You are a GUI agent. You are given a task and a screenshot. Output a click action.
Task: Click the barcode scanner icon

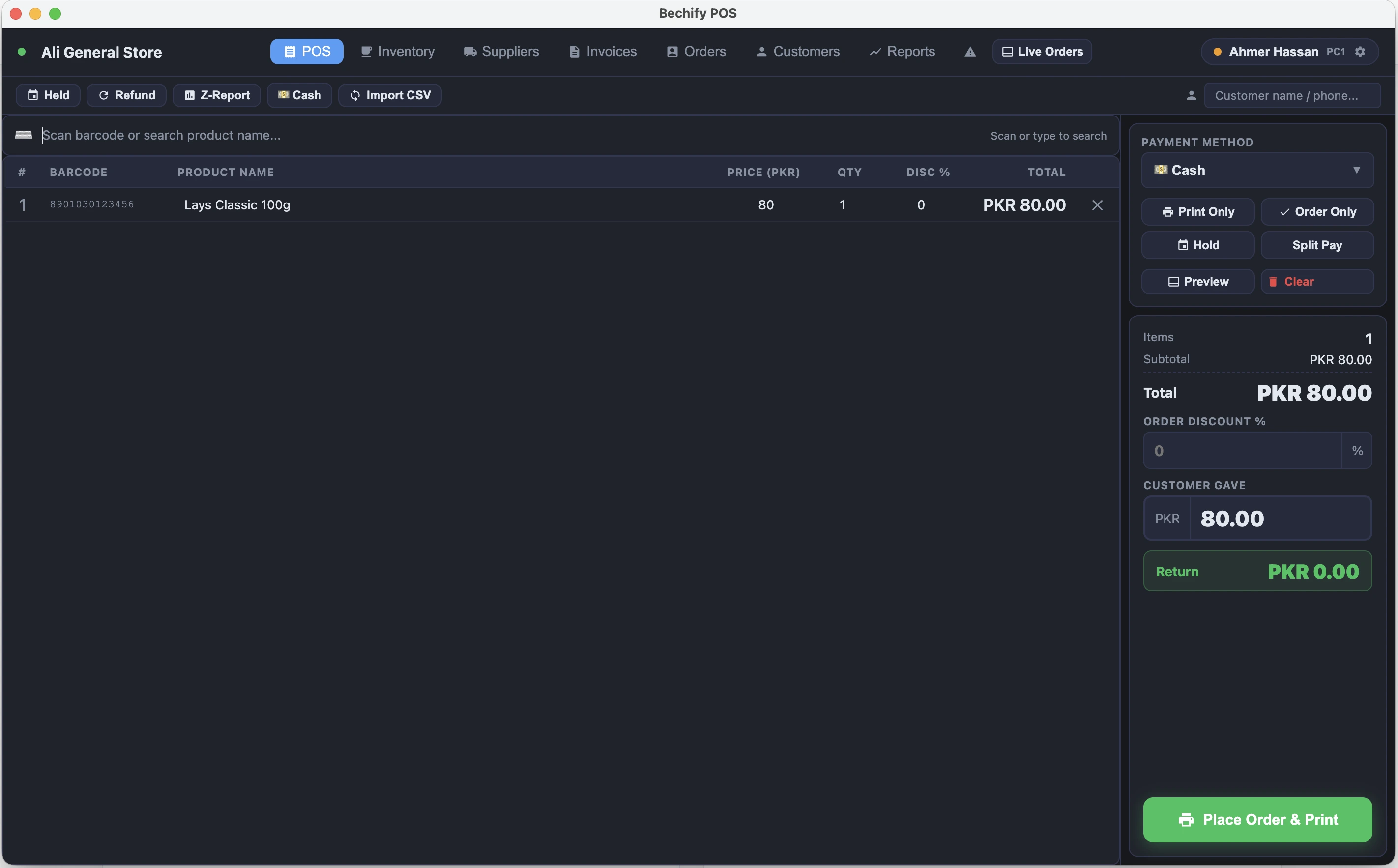(x=24, y=135)
